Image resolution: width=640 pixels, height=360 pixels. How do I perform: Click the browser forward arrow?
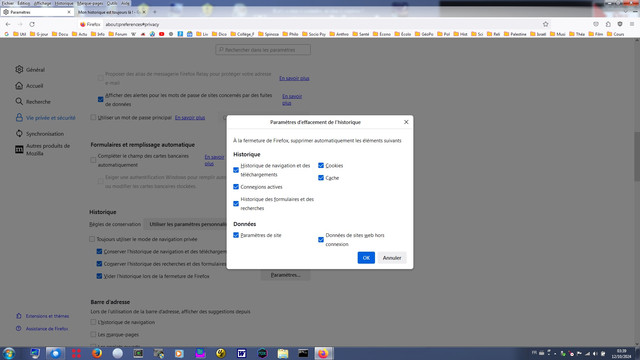[x=20, y=24]
